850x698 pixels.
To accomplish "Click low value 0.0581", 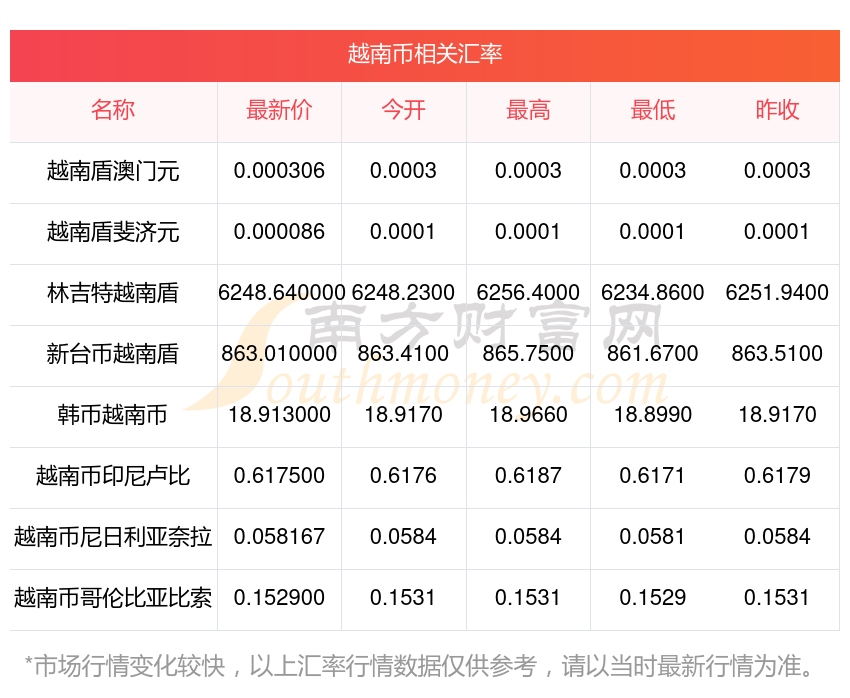I will 653,537.
